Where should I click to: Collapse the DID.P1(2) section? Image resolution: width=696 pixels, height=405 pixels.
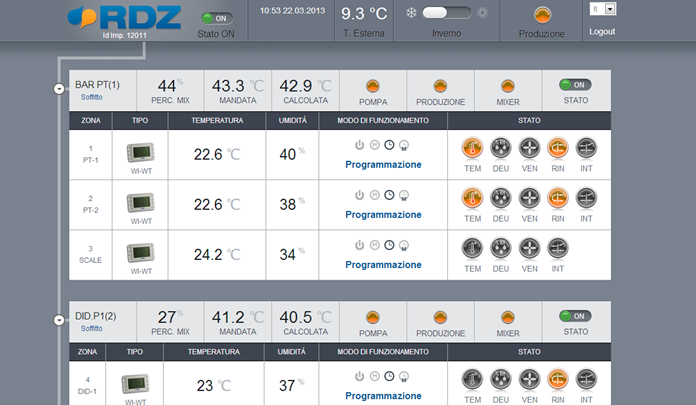[x=61, y=319]
